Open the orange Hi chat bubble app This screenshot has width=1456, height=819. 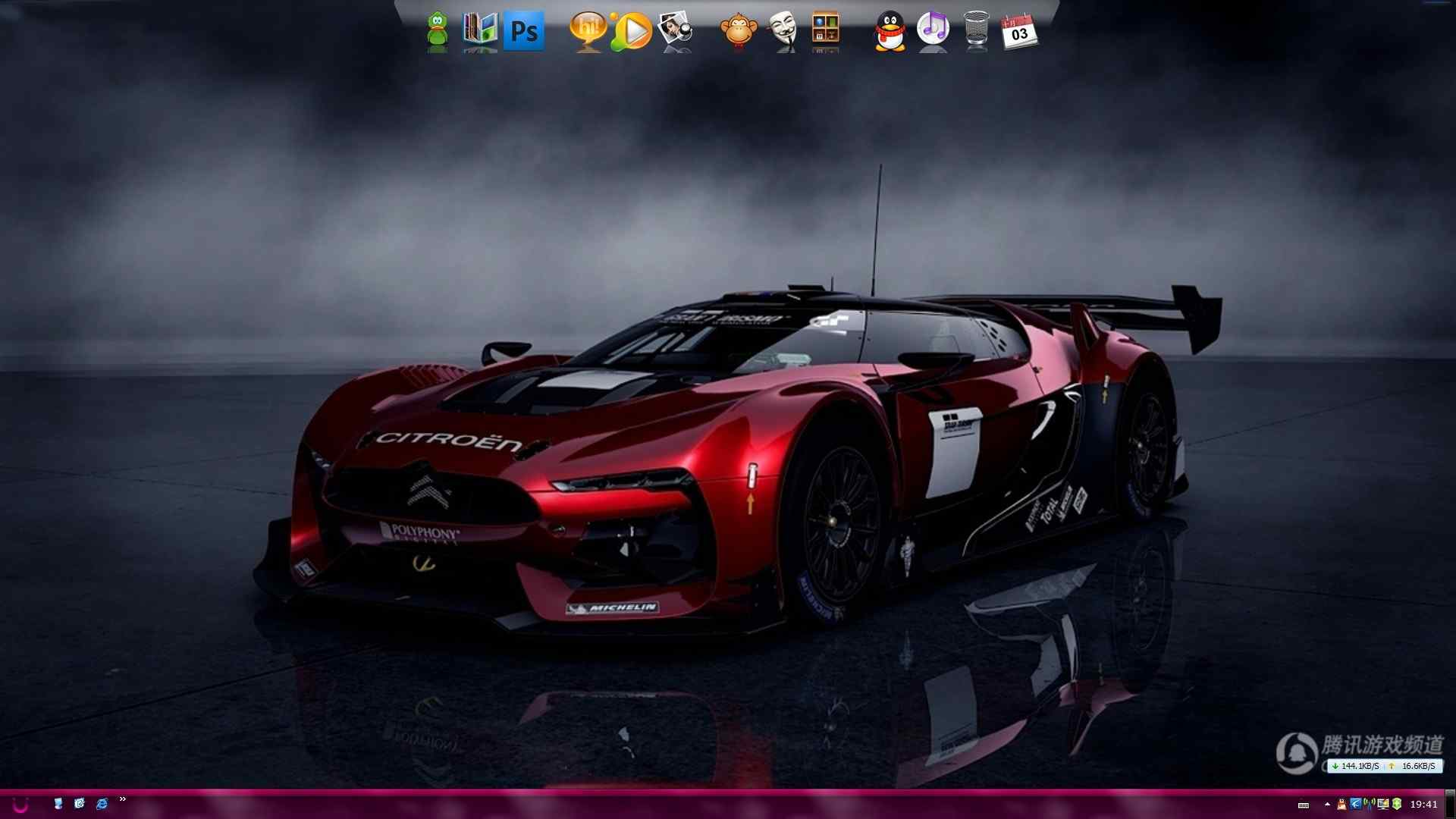pyautogui.click(x=588, y=29)
